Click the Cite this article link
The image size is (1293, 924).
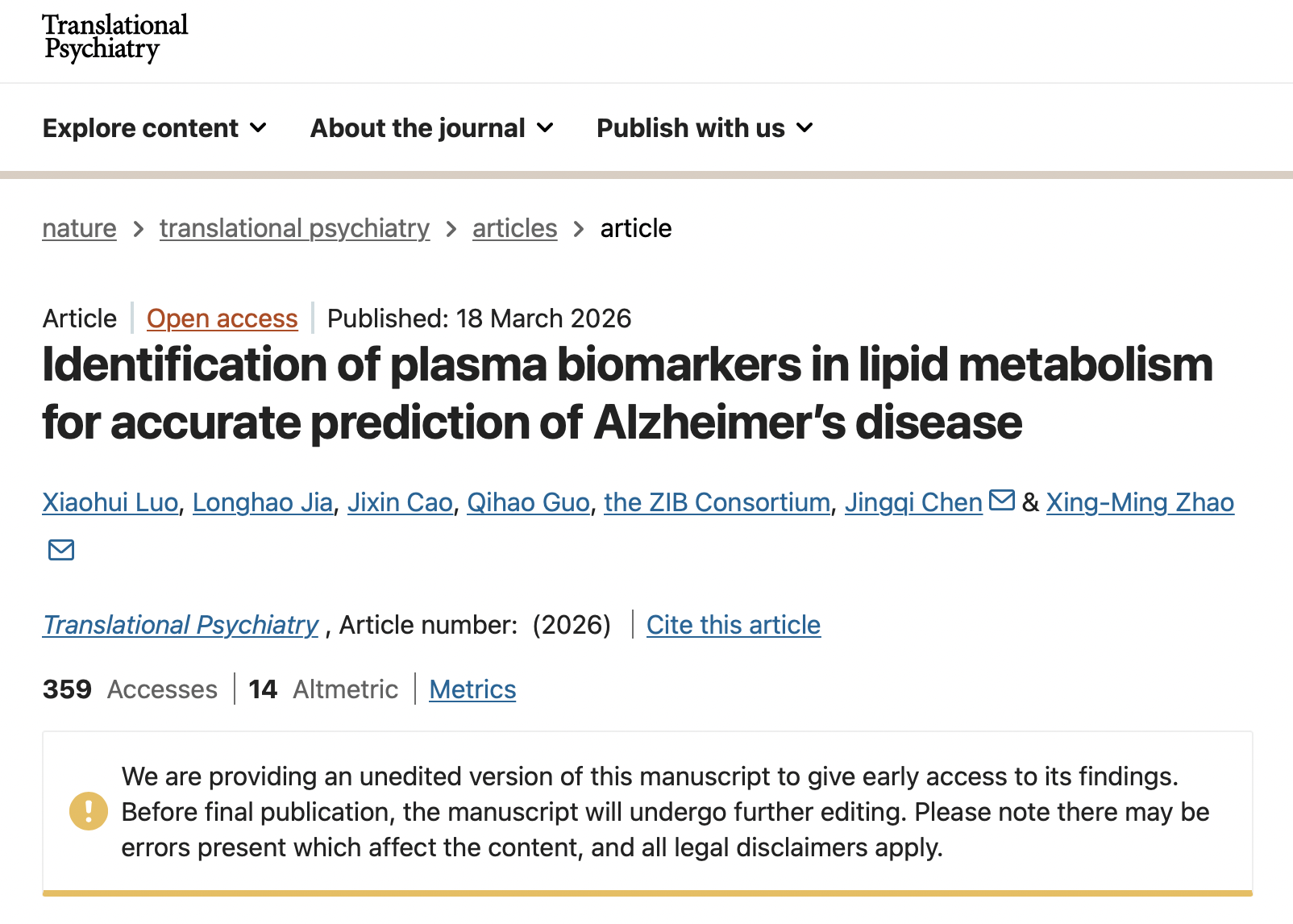click(x=733, y=625)
